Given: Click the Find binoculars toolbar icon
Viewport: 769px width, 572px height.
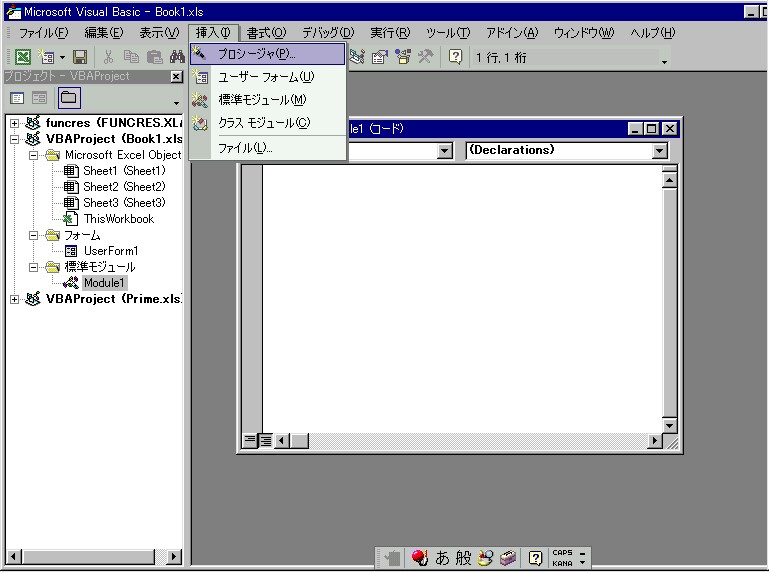Looking at the screenshot, I should click(177, 57).
